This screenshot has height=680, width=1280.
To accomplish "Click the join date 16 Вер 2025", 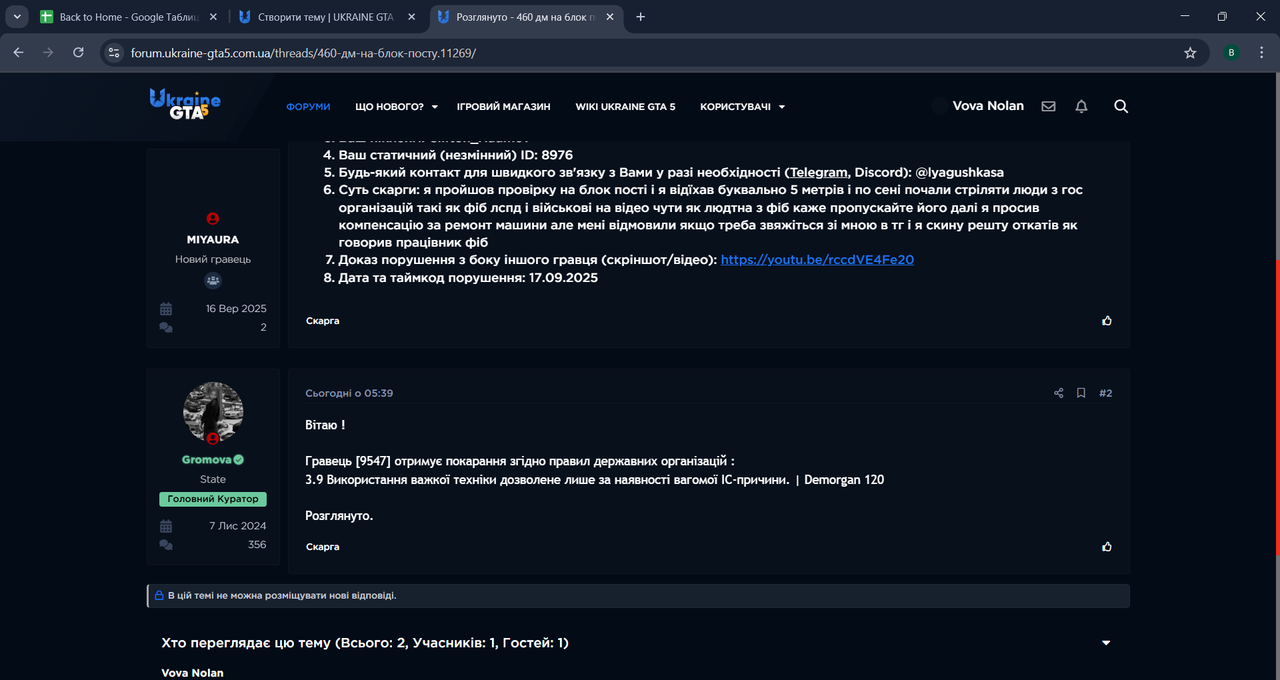I will coord(236,308).
